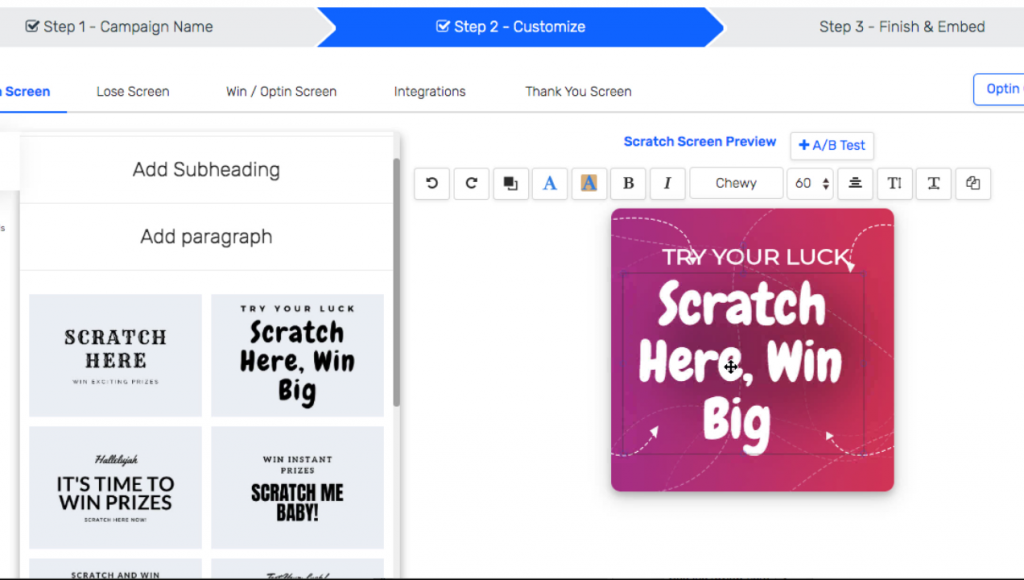Open text line height tool
1024x580 pixels.
tap(894, 184)
